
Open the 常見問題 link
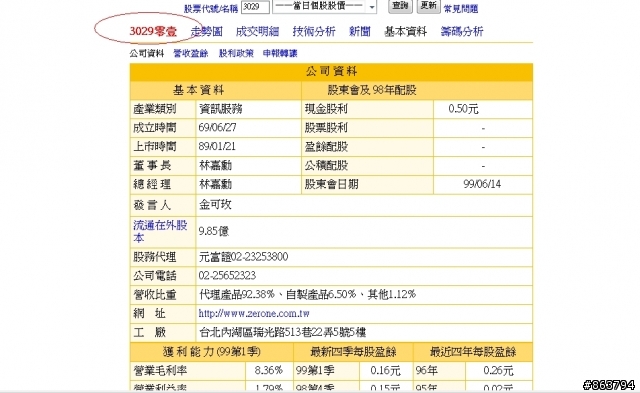click(x=460, y=9)
